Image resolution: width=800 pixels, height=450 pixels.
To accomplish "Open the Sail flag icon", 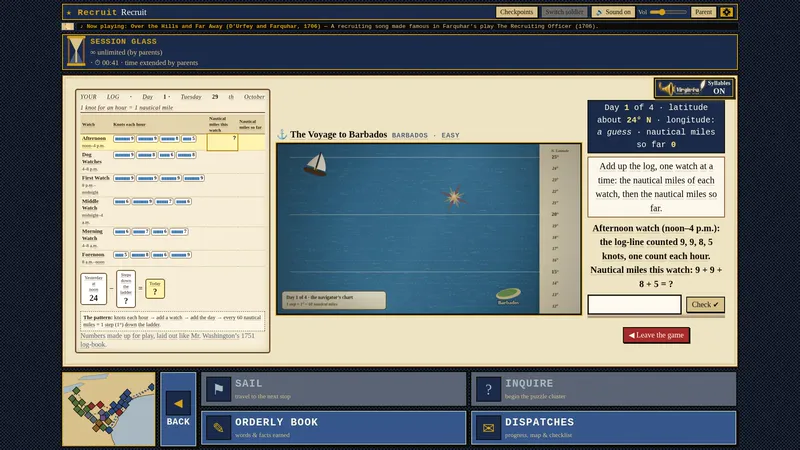I will (218, 389).
